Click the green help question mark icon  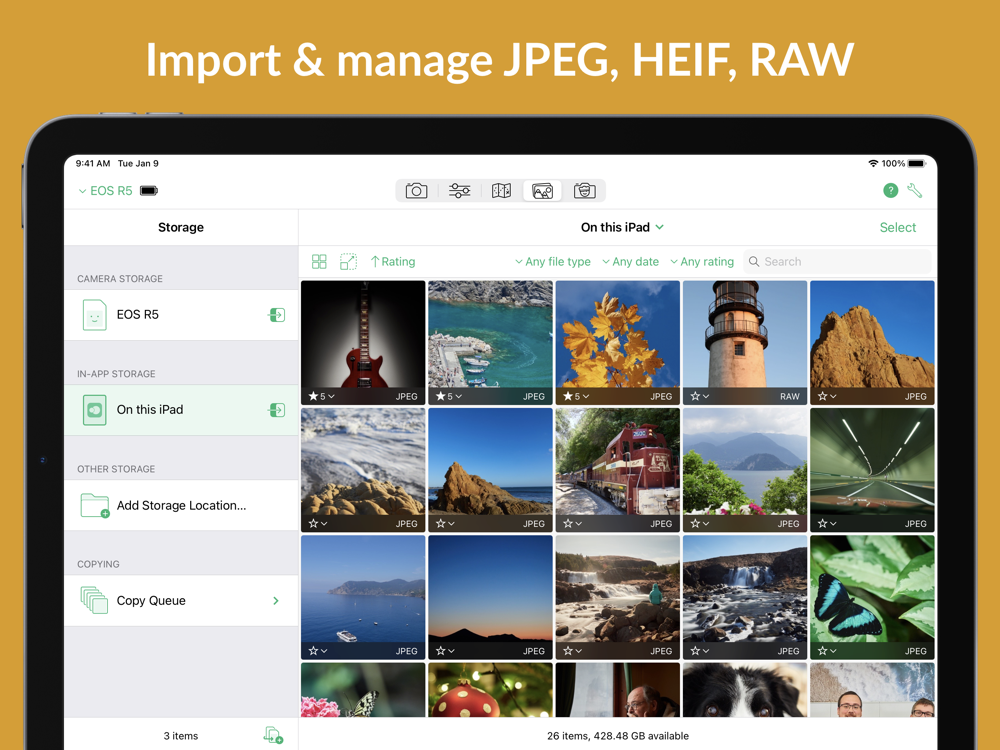[x=890, y=190]
